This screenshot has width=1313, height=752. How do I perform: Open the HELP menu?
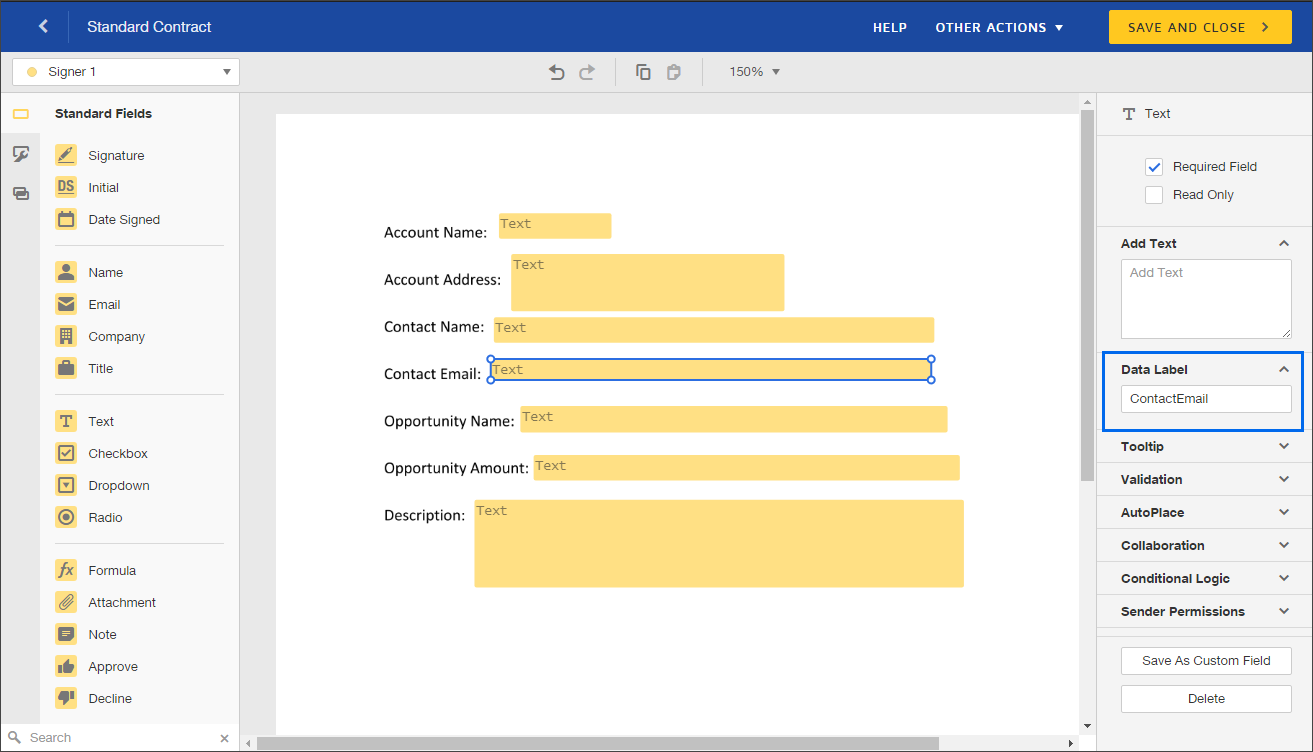[x=889, y=27]
